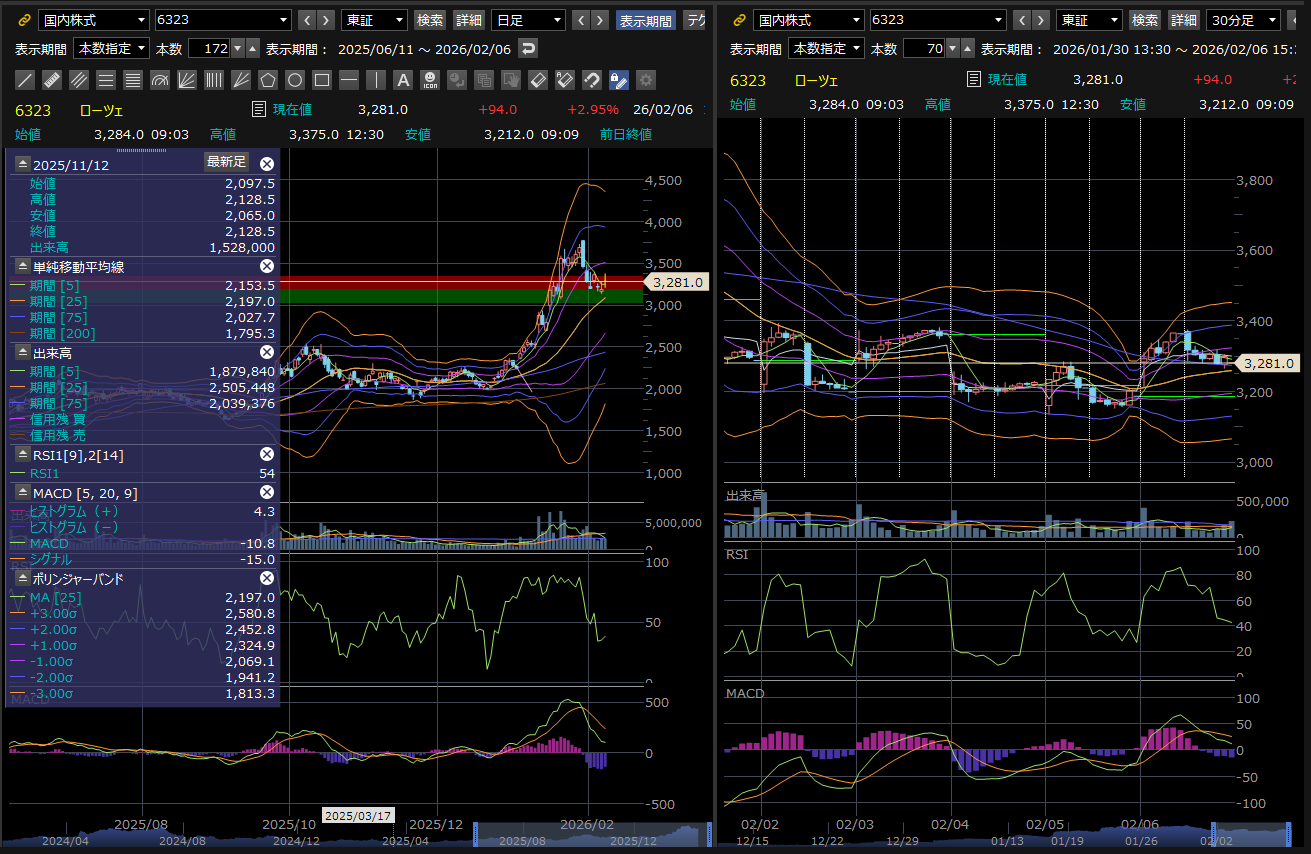The image size is (1311, 854).
Task: Remove the ボリンジャーバンド indicator with its X
Action: pos(267,578)
